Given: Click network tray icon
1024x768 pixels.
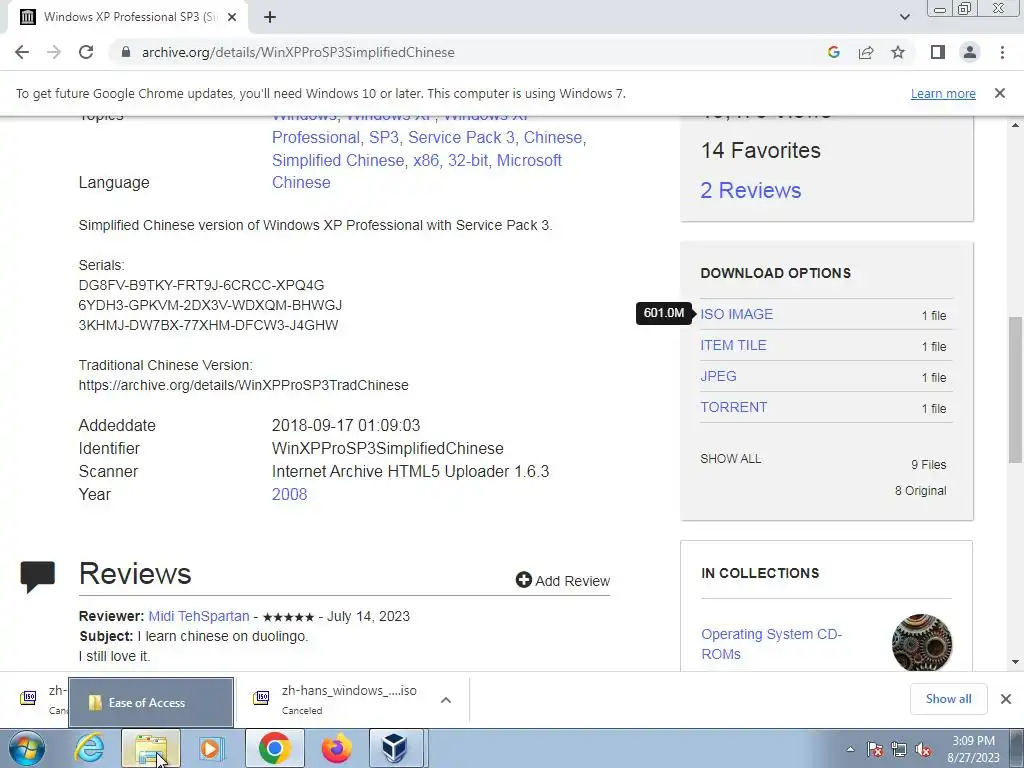Looking at the screenshot, I should [899, 749].
